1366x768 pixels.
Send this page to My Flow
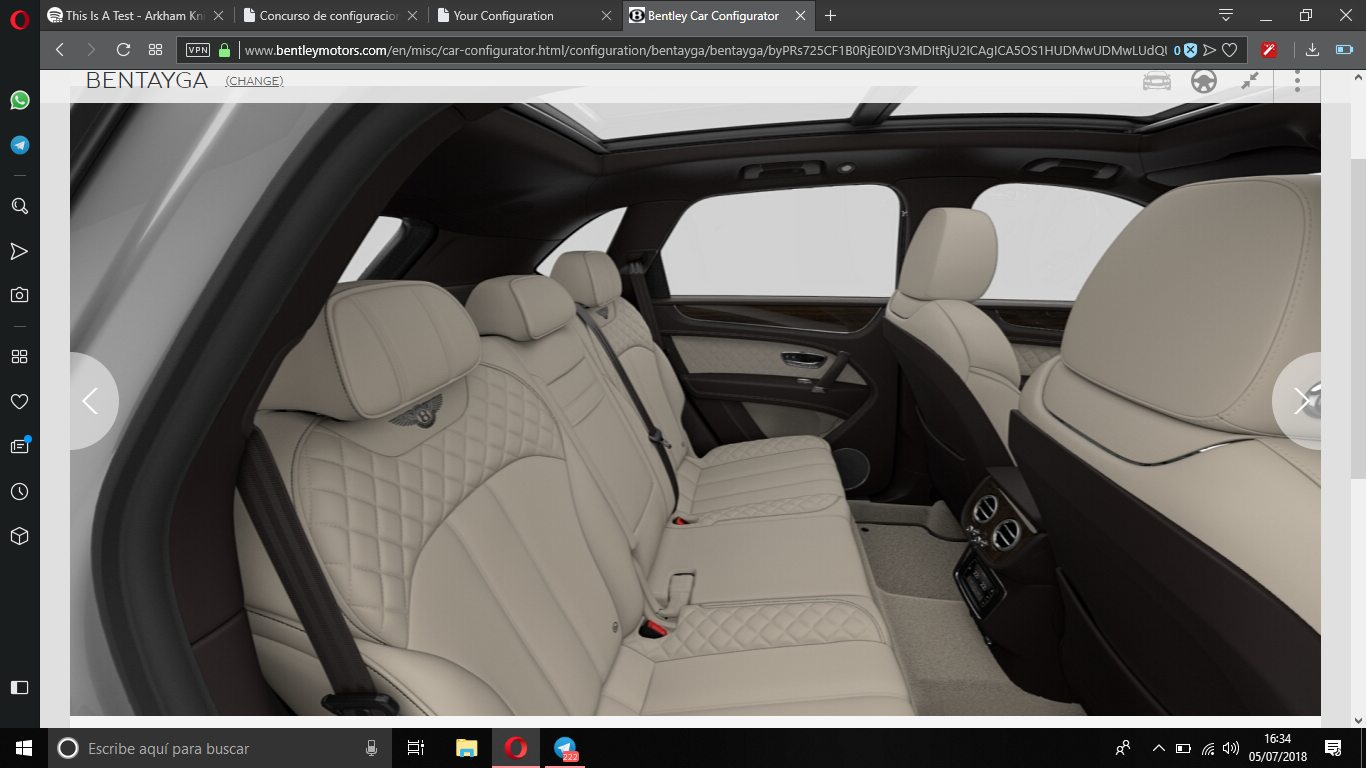(x=1210, y=50)
